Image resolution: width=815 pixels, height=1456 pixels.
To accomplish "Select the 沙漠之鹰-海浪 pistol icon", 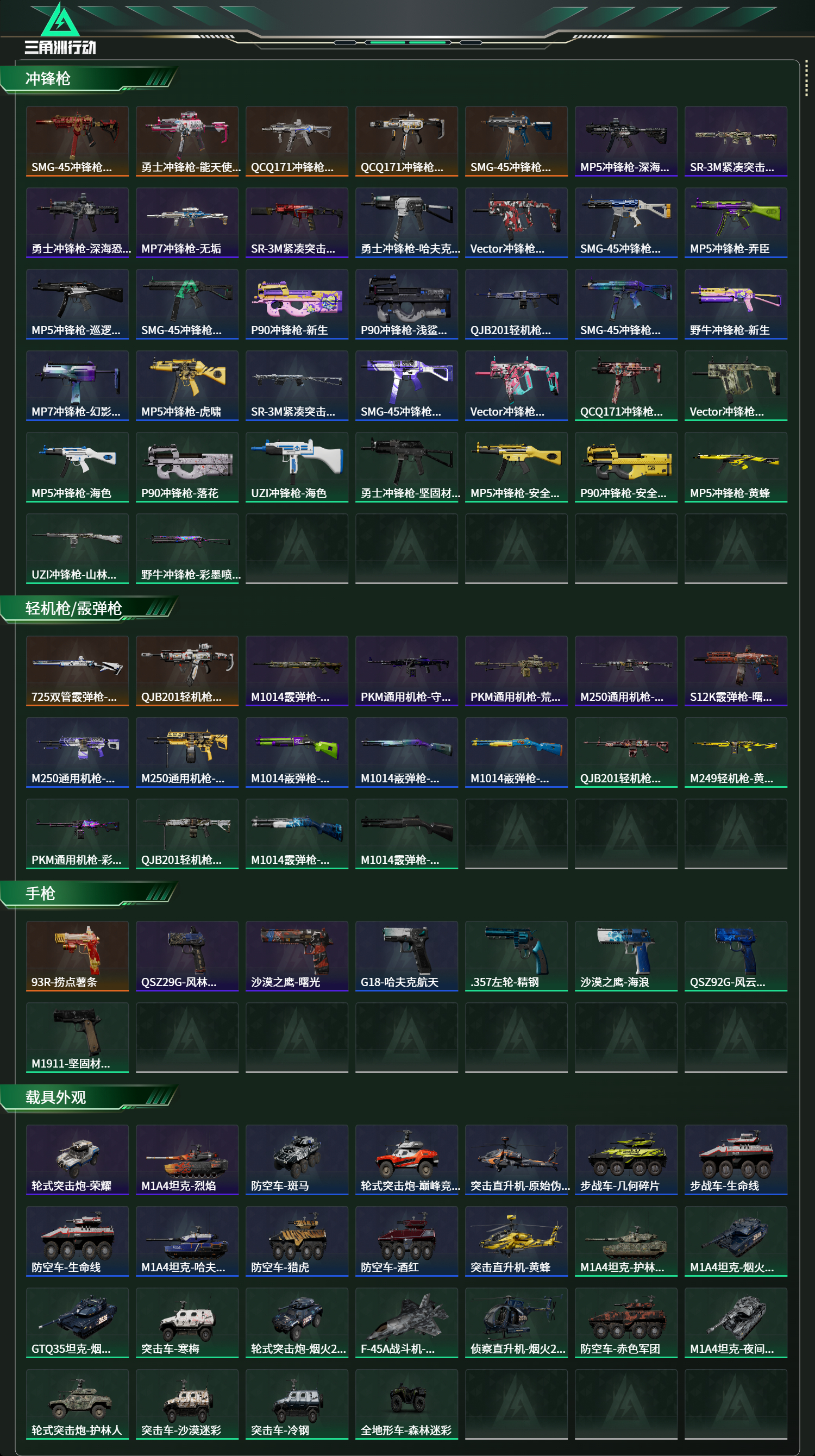I will [626, 956].
